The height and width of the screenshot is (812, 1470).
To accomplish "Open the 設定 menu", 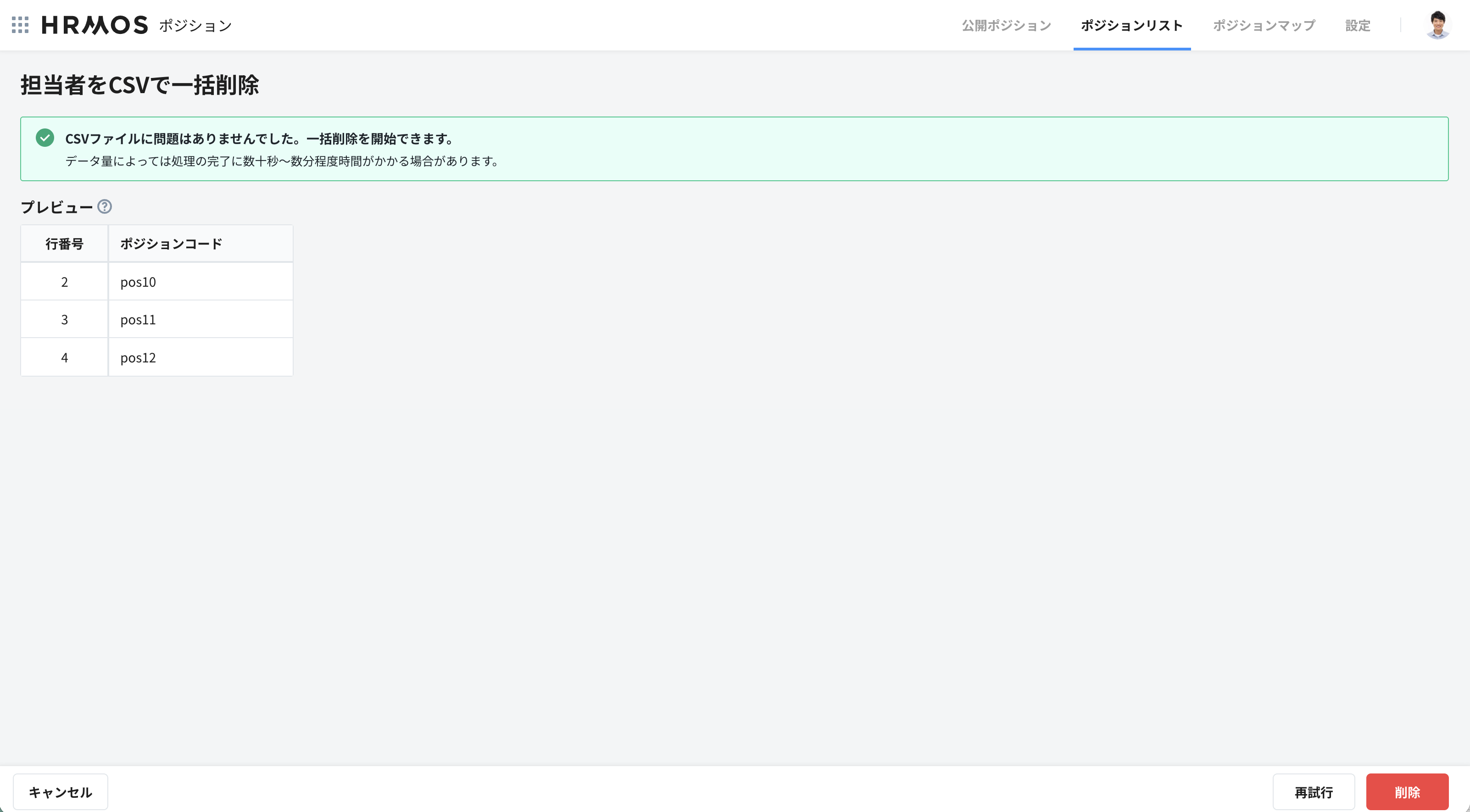I will (1358, 26).
